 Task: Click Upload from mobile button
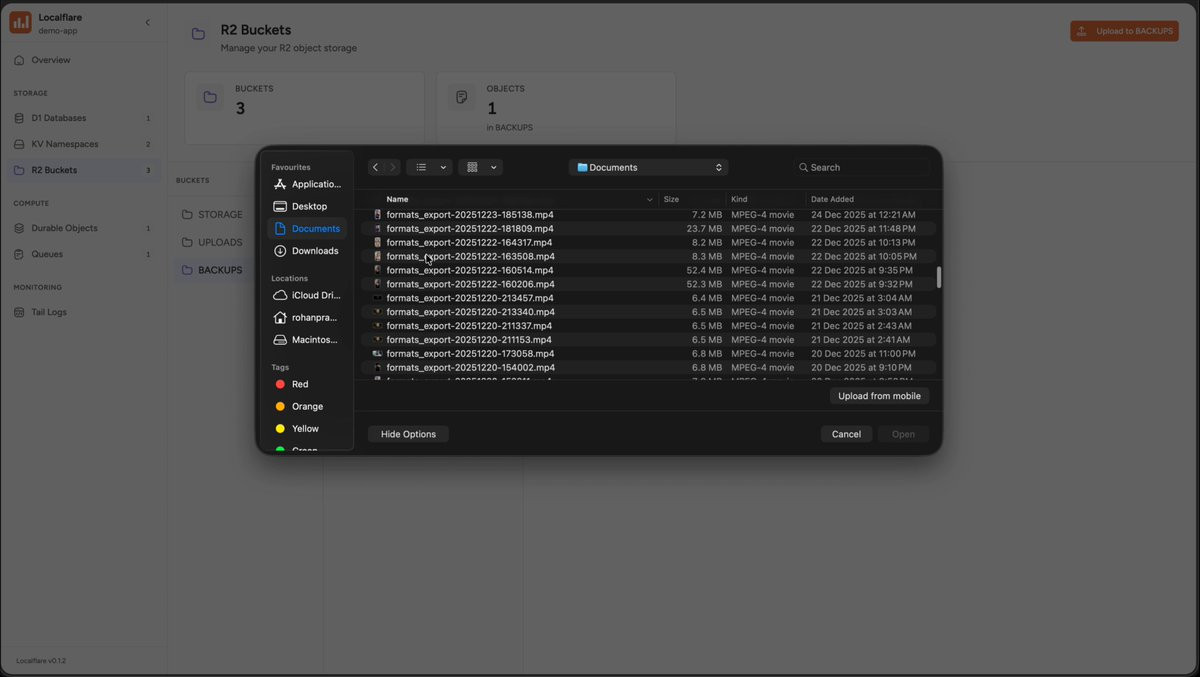pos(879,396)
